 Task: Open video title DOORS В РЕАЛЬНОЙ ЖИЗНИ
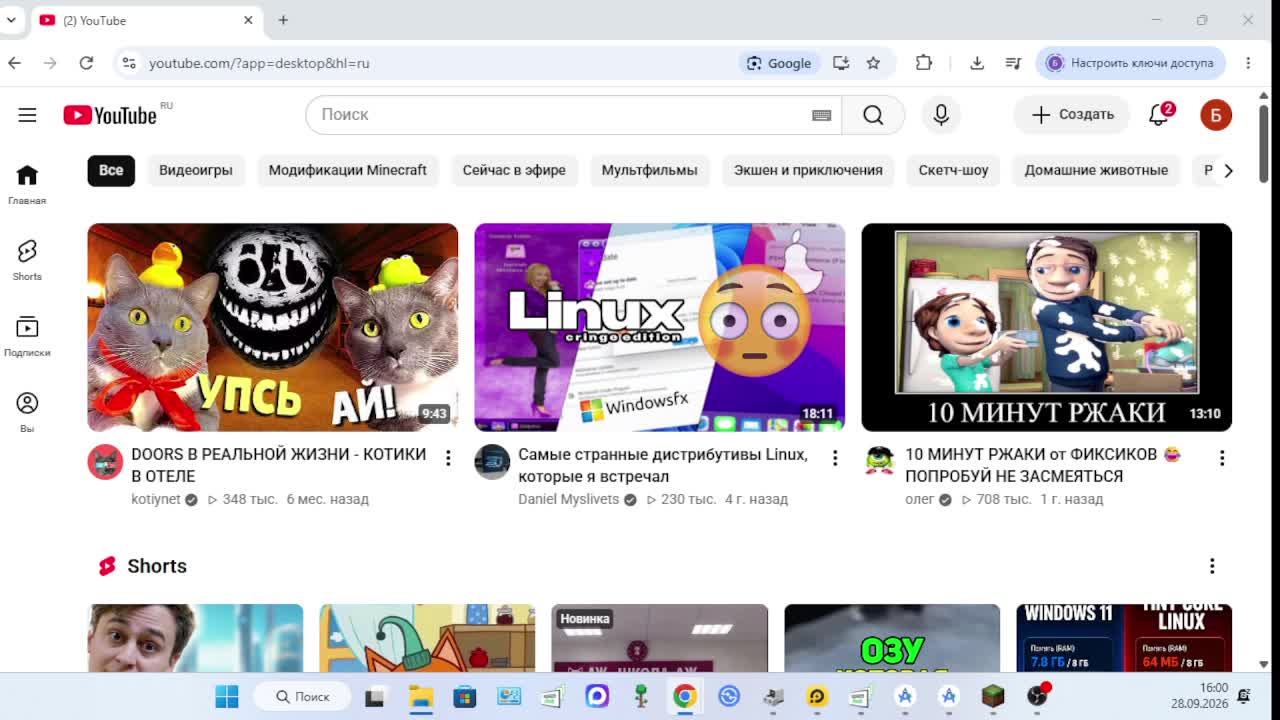point(279,465)
